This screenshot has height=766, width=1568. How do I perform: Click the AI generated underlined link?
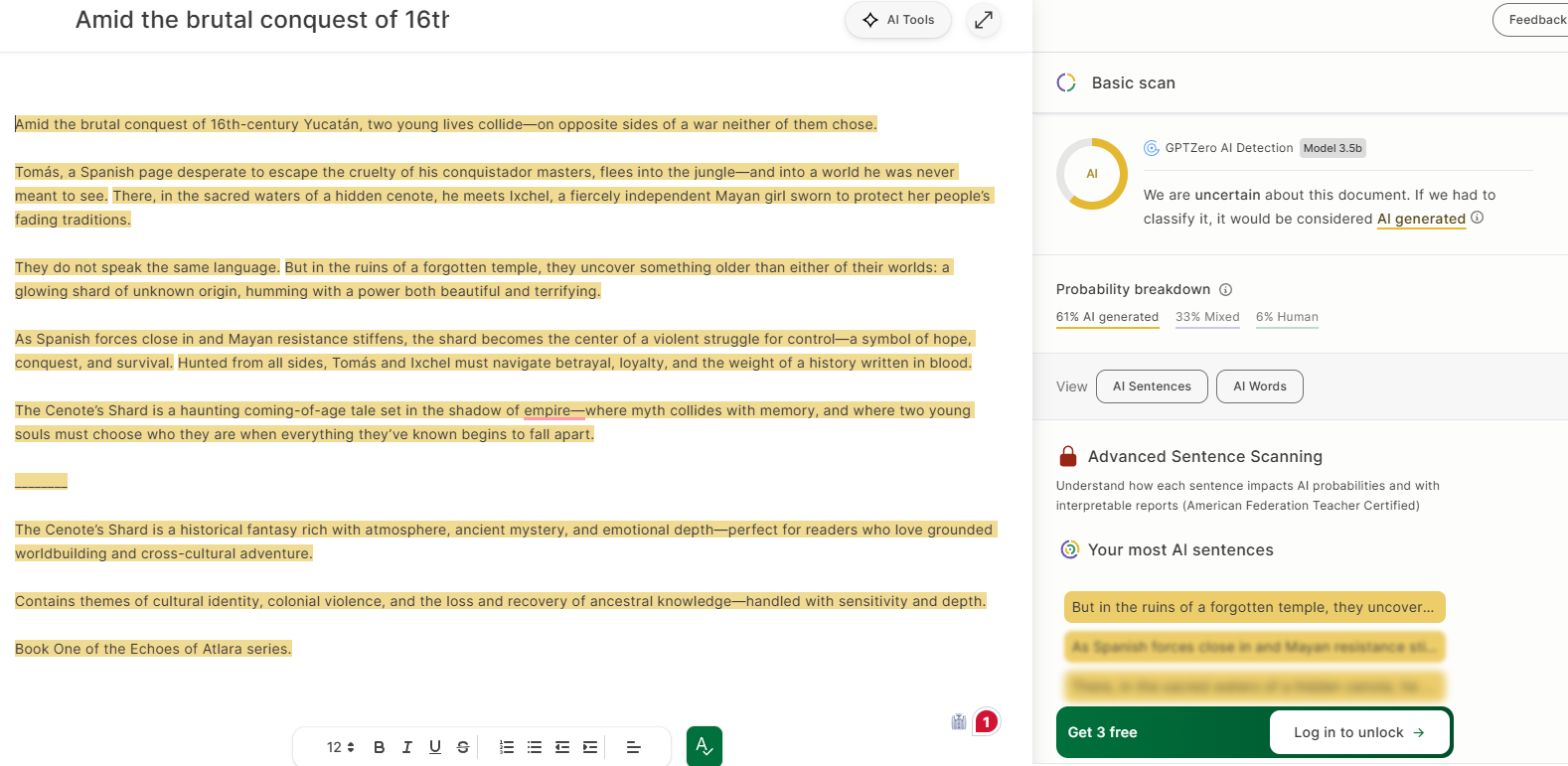pos(1421,219)
